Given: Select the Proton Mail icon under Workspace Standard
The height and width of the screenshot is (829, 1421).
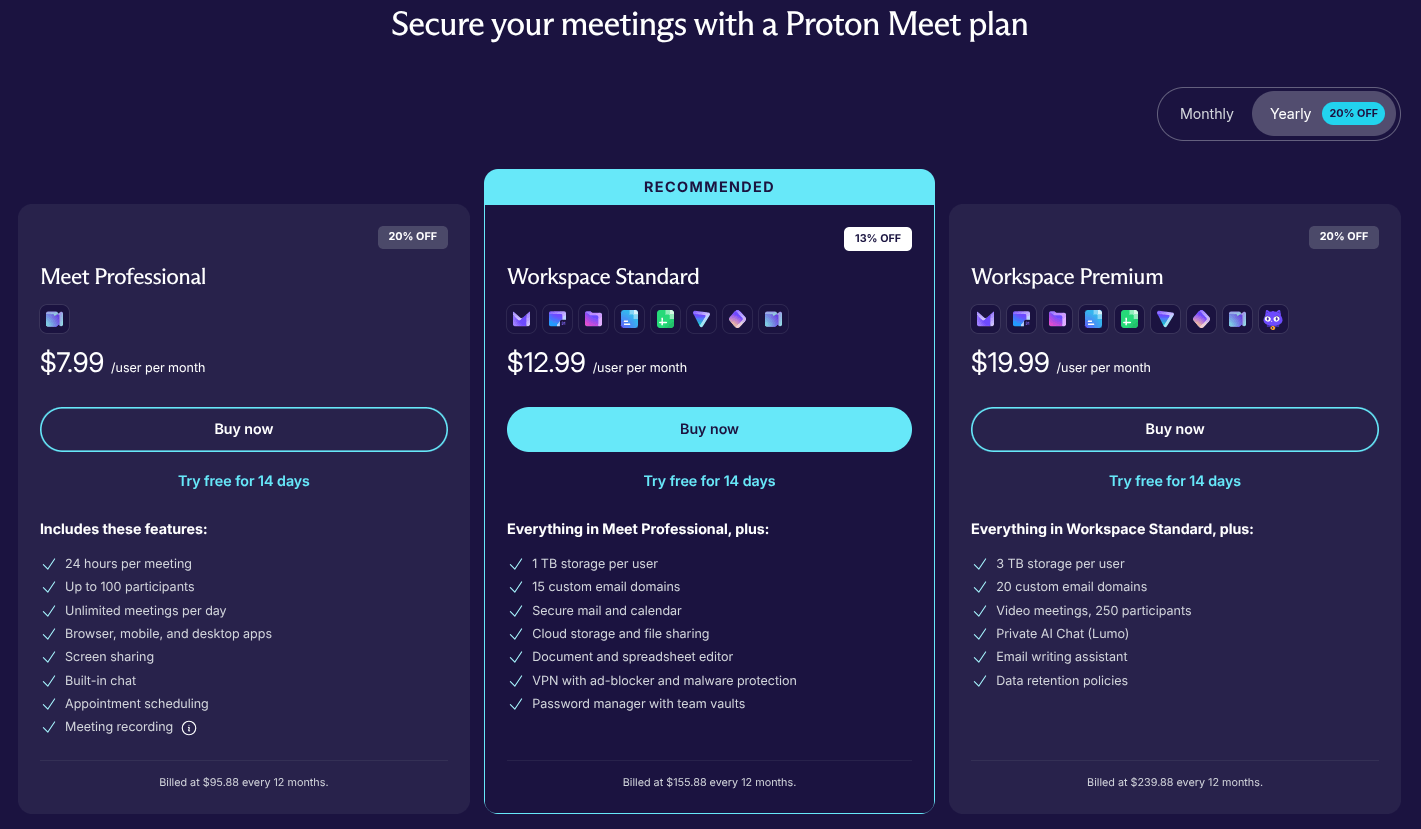Looking at the screenshot, I should point(521,319).
